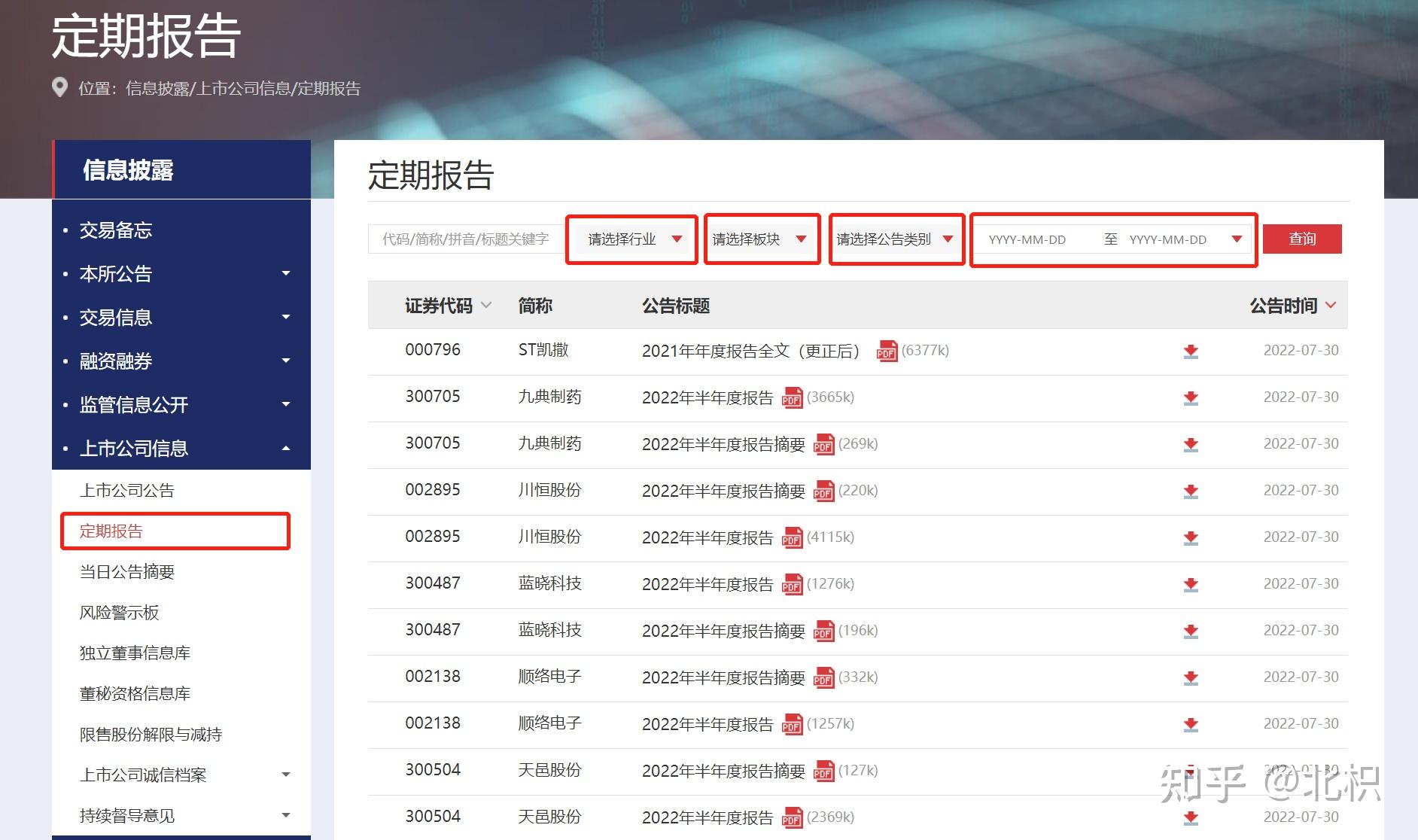Open 限售股份解限与减持 sidebar item
The width and height of the screenshot is (1418, 840).
(151, 734)
